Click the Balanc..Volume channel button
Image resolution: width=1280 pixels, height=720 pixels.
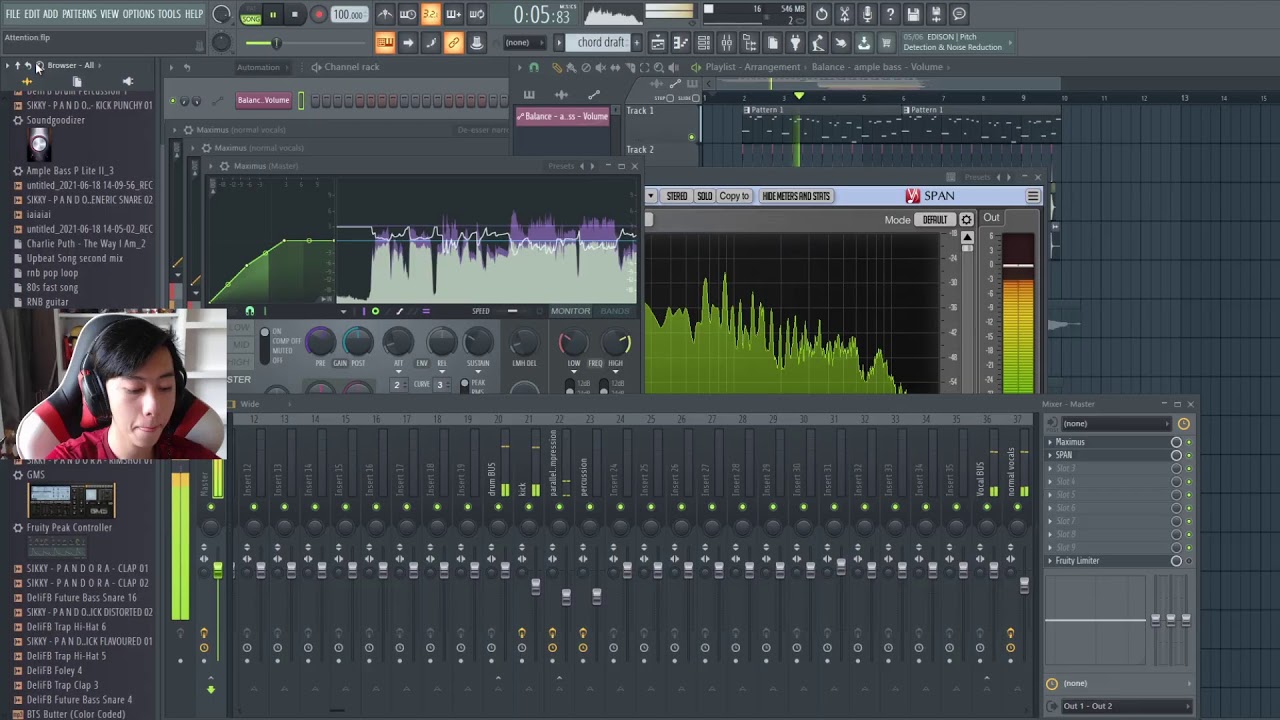pyautogui.click(x=263, y=100)
